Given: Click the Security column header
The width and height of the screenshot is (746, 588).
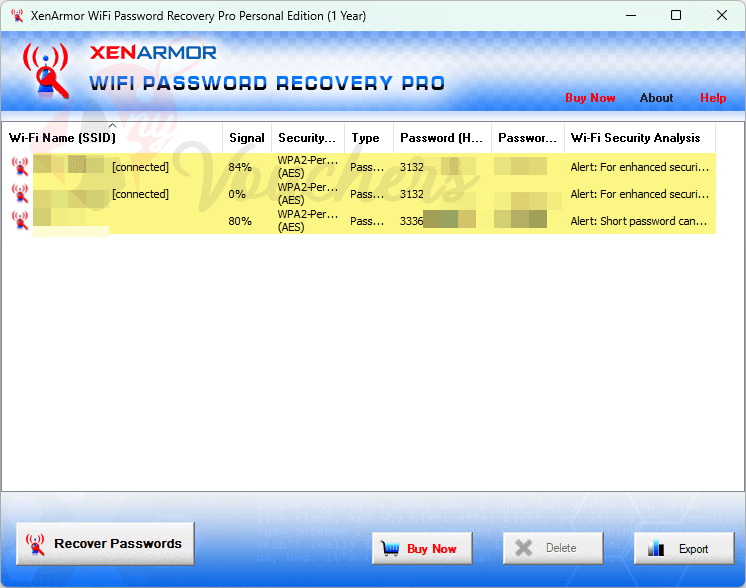Looking at the screenshot, I should [308, 138].
